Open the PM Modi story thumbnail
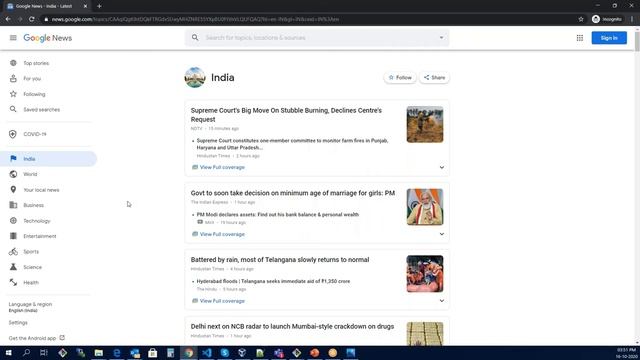 tap(424, 207)
